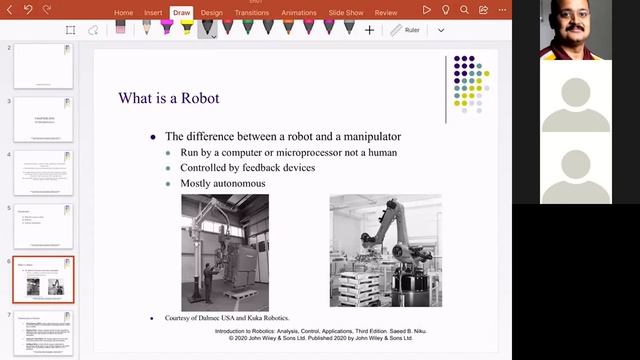Image resolution: width=640 pixels, height=360 pixels.
Task: Click the slide title "What is a Robot"
Action: (x=169, y=98)
